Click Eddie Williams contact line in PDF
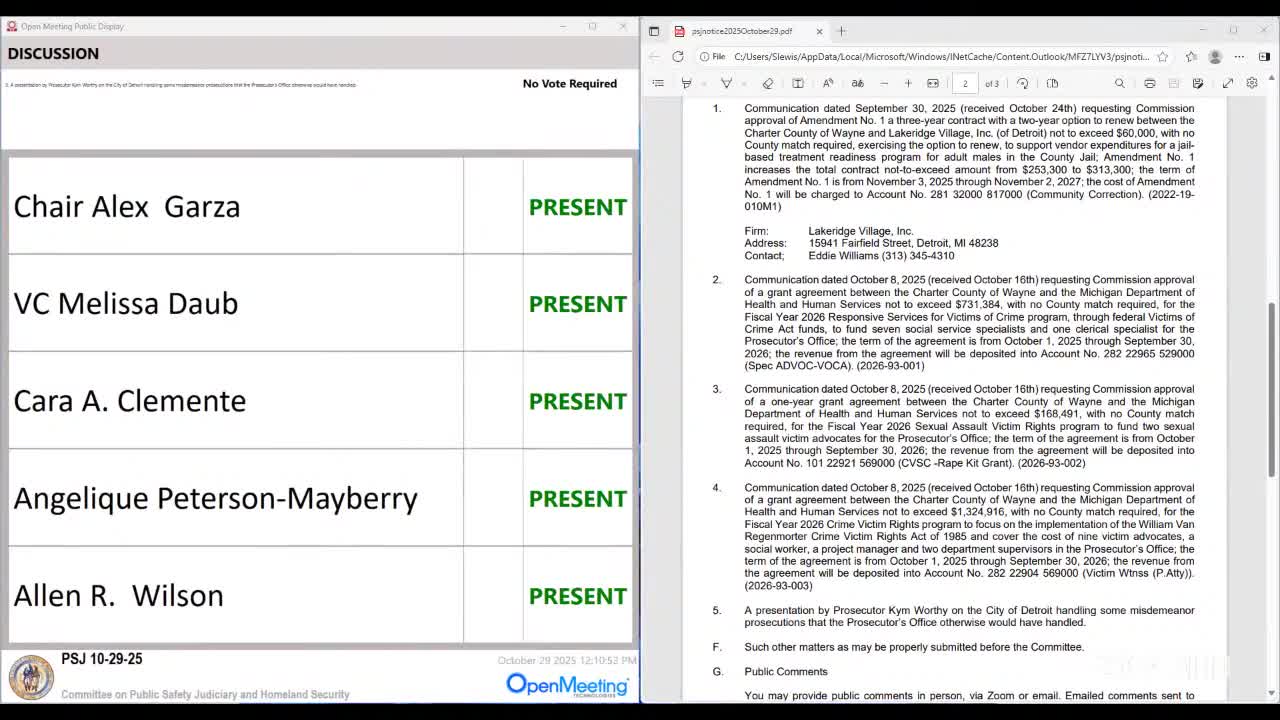 coord(881,256)
